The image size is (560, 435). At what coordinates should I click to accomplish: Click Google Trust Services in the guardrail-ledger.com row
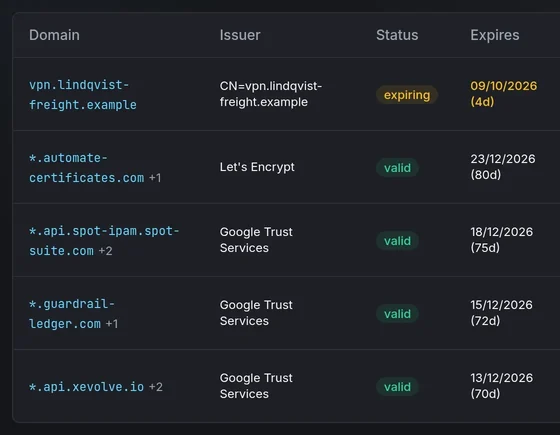coord(256,313)
